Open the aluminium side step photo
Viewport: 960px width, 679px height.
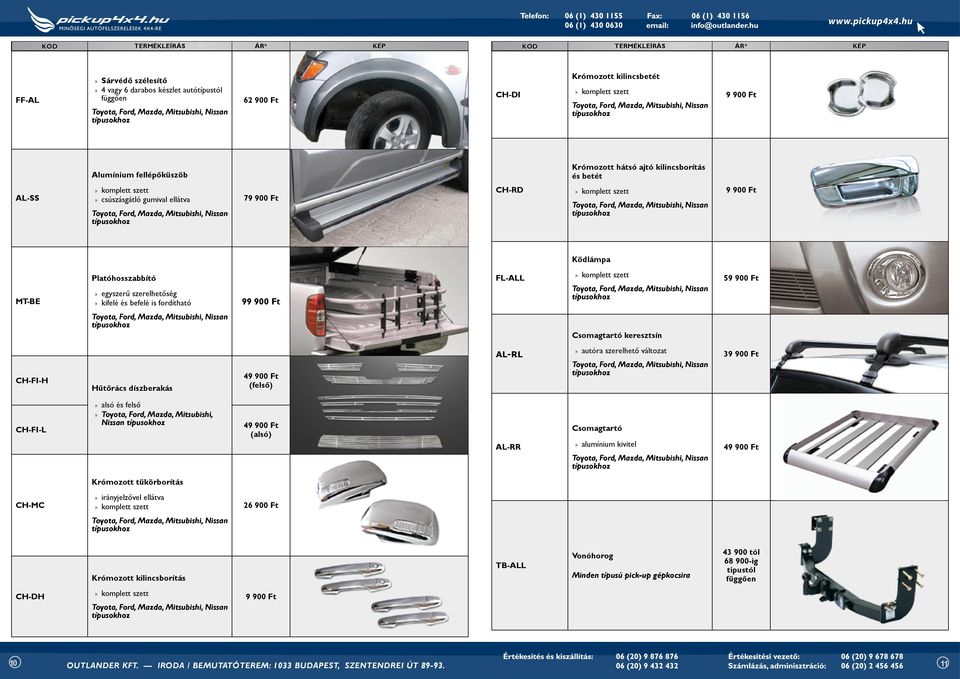click(x=379, y=198)
